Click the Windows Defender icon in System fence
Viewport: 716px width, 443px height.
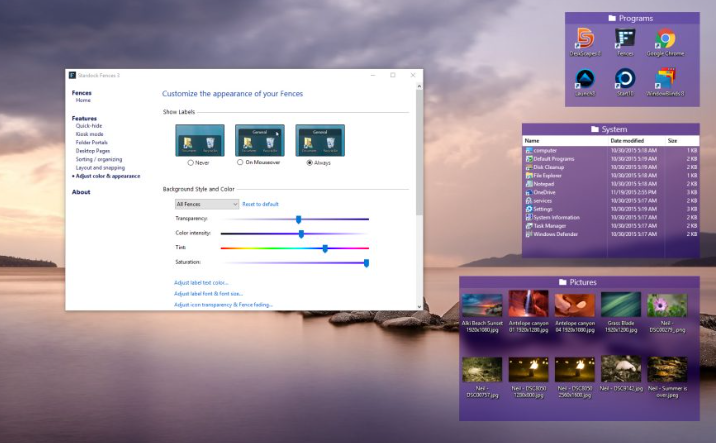coord(529,234)
